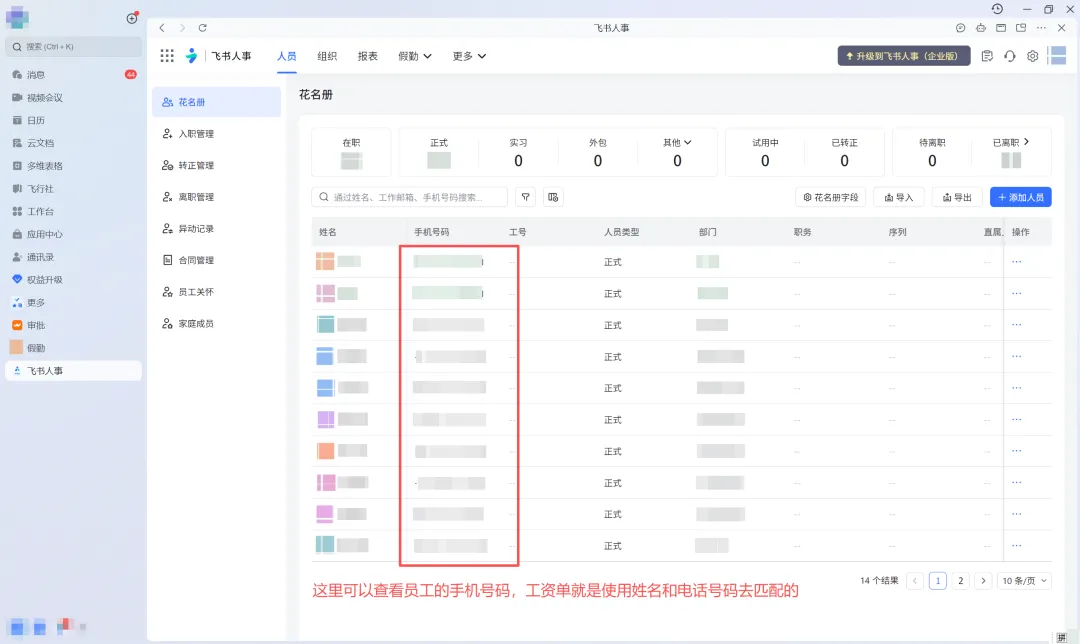
Task: Click the 试用中 statistics count
Action: (x=765, y=160)
